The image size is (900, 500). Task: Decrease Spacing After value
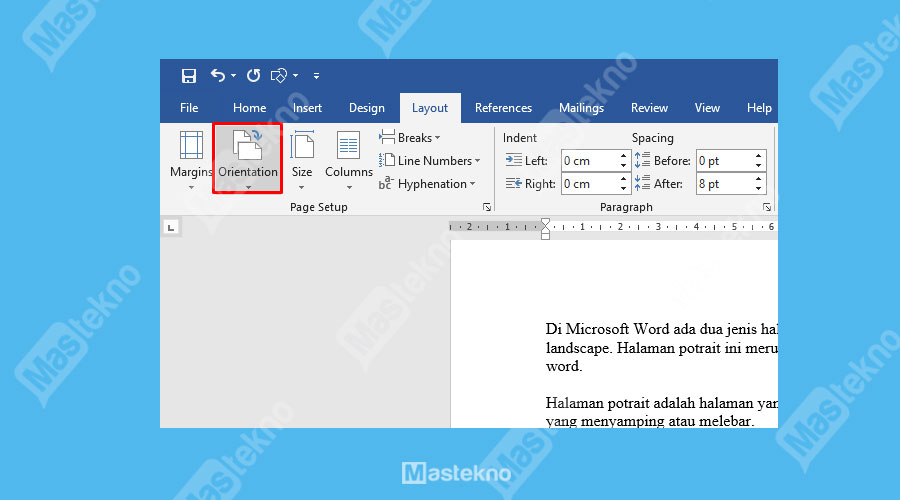pyautogui.click(x=758, y=189)
